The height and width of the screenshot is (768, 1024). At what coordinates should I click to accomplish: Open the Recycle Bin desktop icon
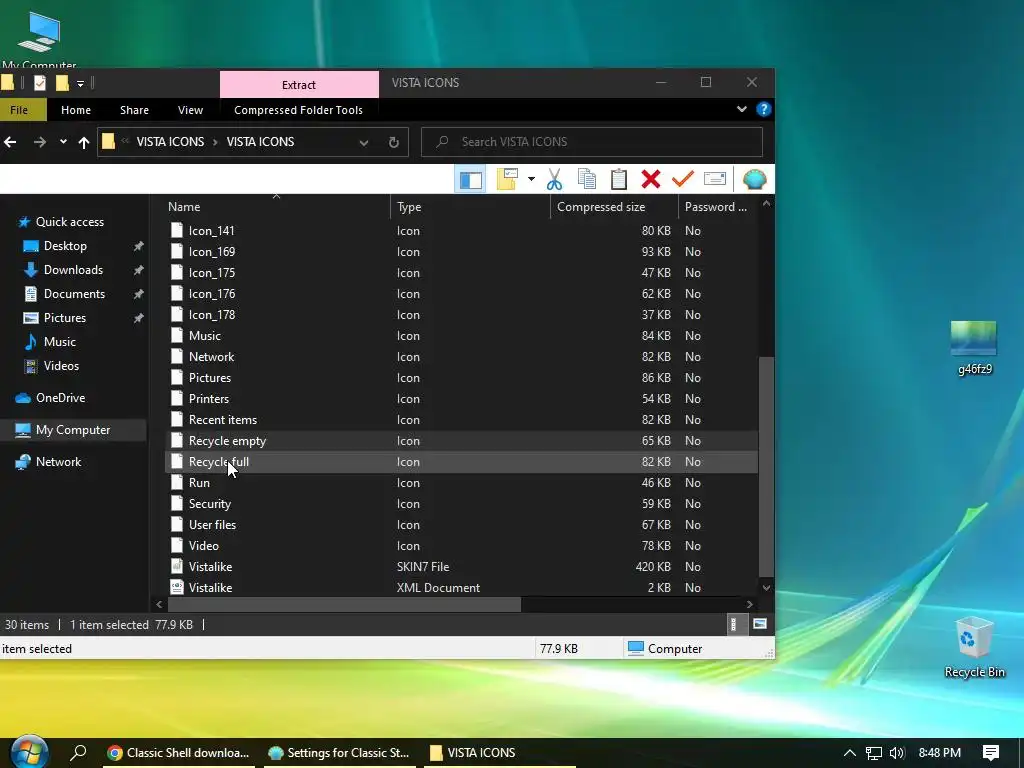tap(974, 648)
